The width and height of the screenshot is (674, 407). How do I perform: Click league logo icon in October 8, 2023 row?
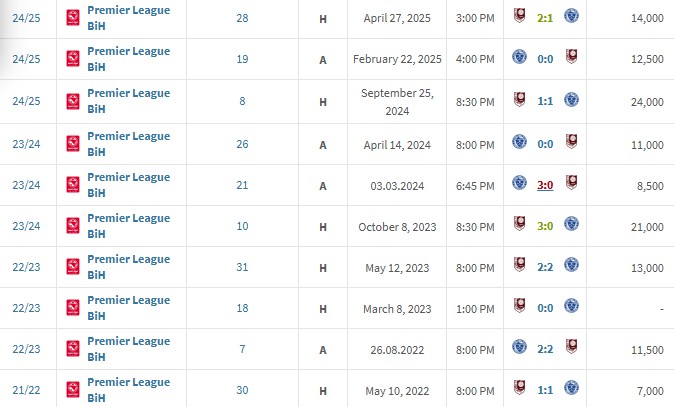coord(73,226)
